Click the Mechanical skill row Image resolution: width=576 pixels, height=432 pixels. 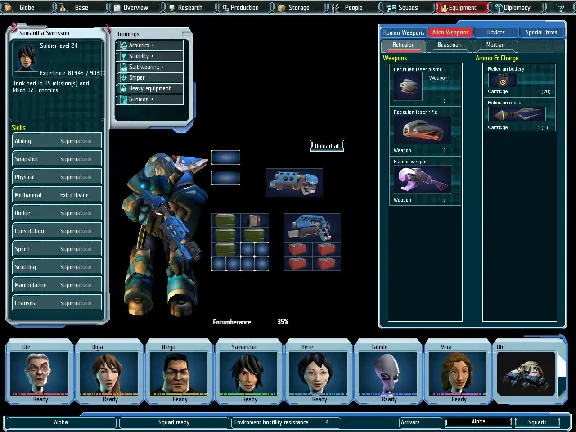coord(57,195)
